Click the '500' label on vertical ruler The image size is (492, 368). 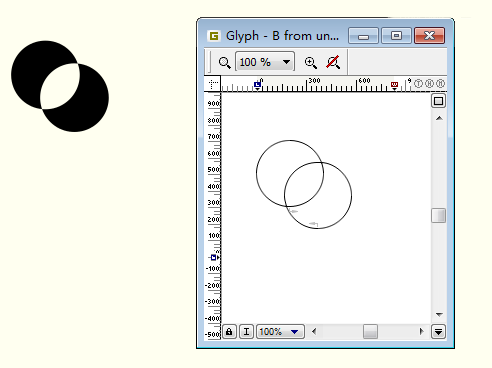[x=213, y=170]
